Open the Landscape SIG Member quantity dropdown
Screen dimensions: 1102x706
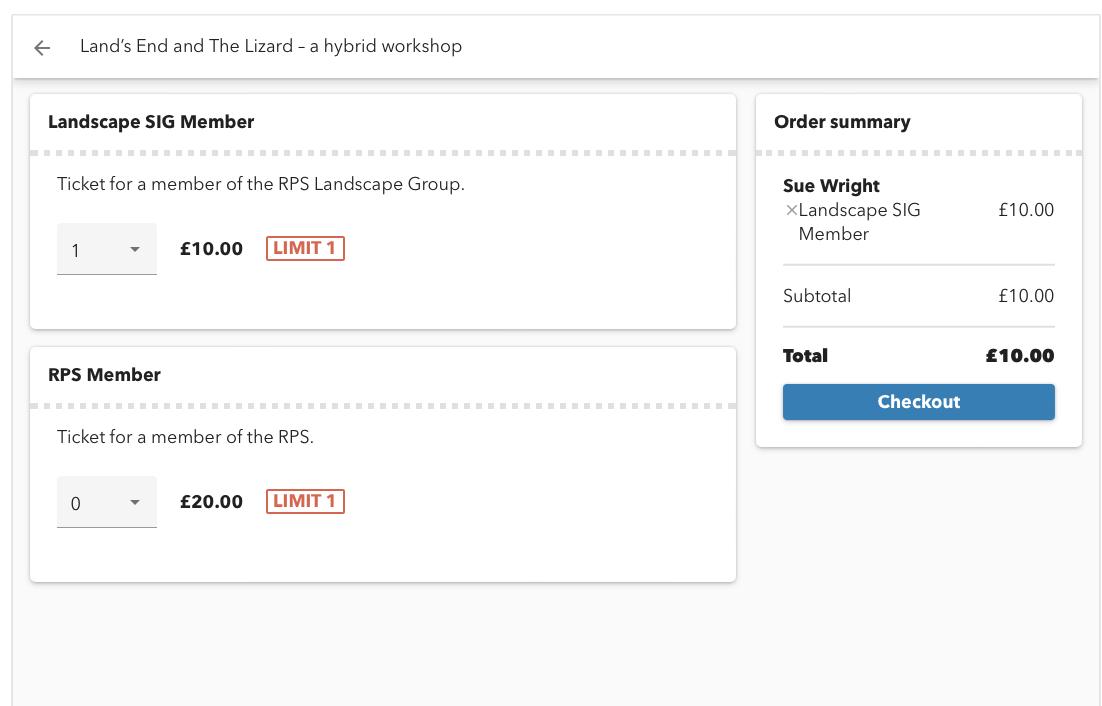[106, 249]
